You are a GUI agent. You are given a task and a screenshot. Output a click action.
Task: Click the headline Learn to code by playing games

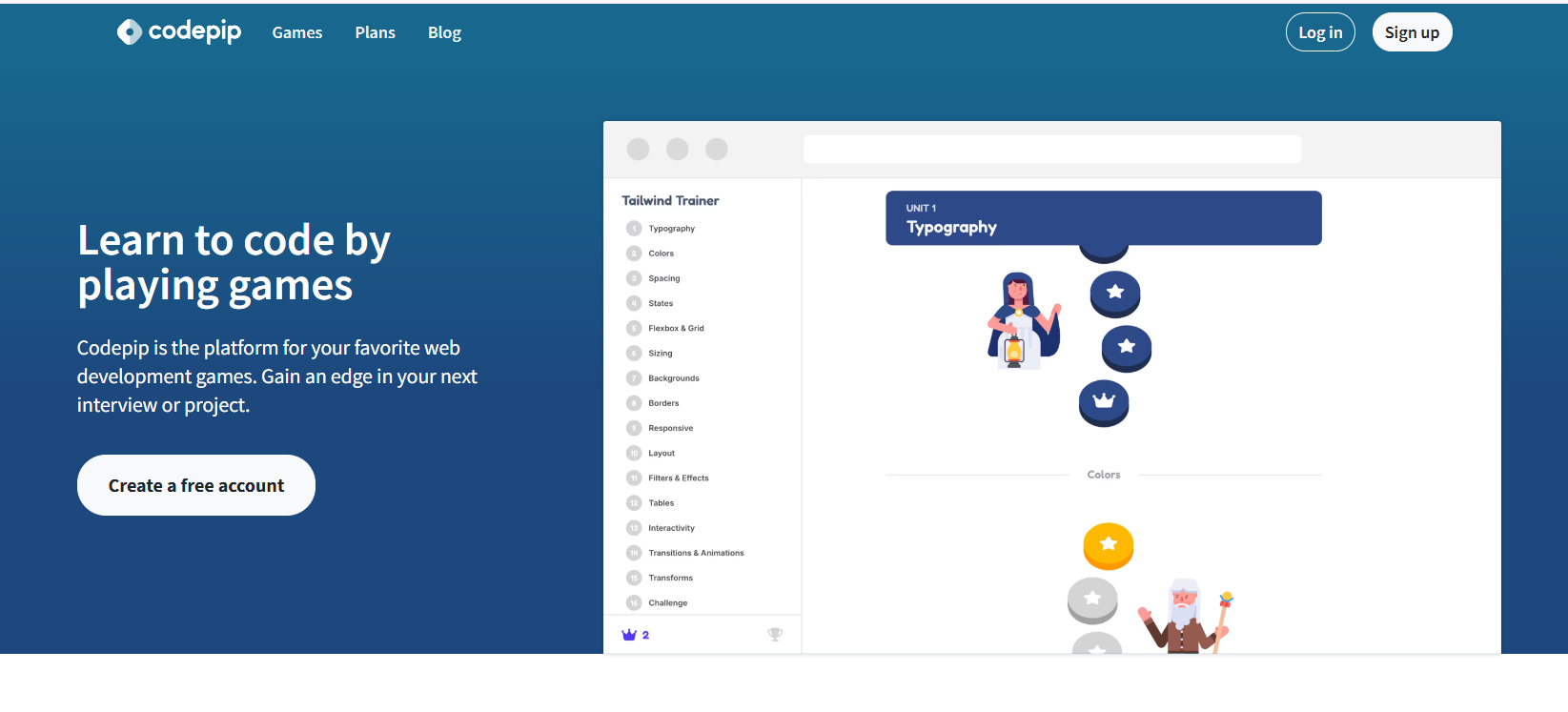coord(234,263)
